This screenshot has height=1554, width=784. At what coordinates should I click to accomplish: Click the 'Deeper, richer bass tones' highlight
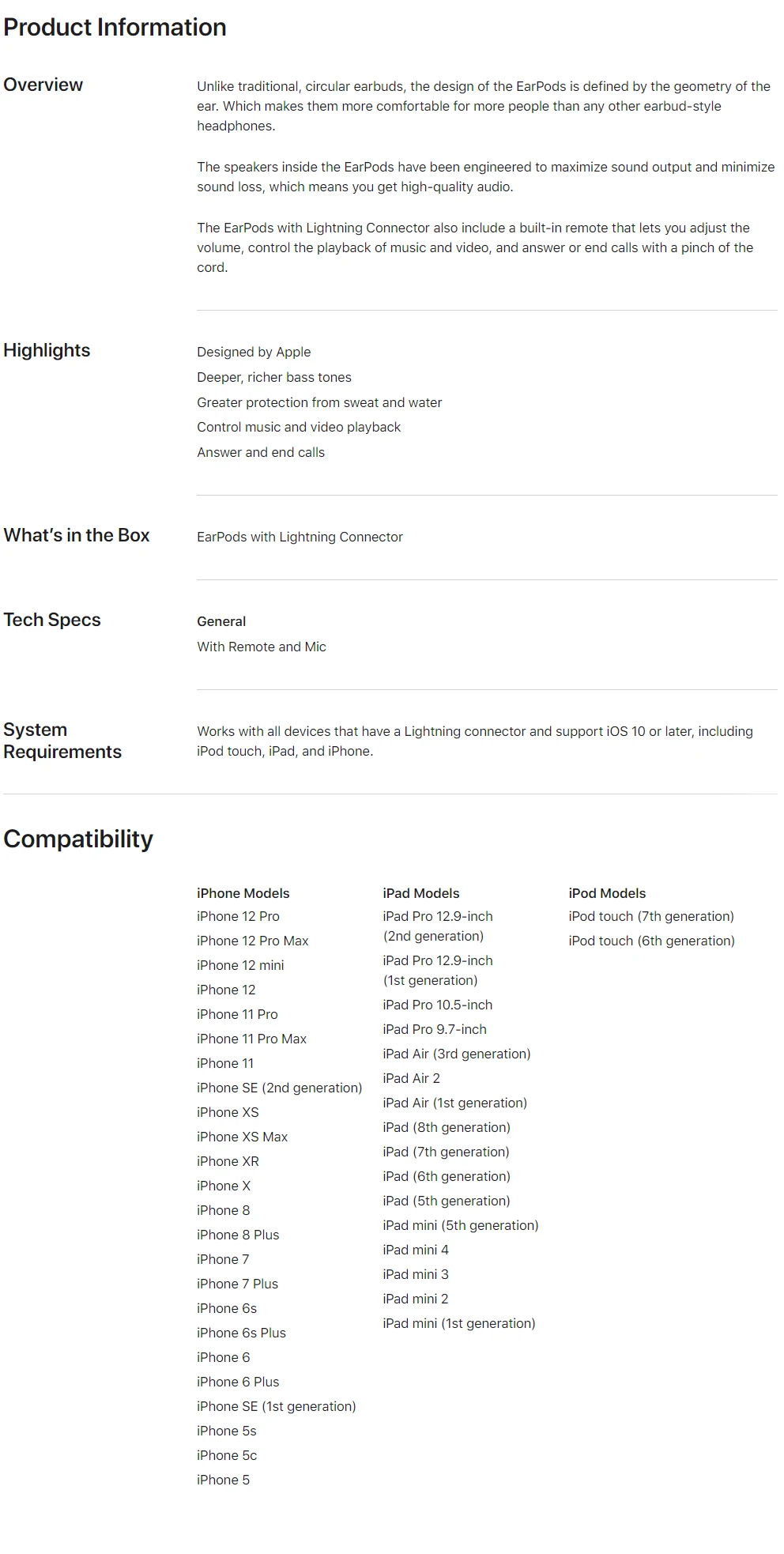click(x=273, y=377)
